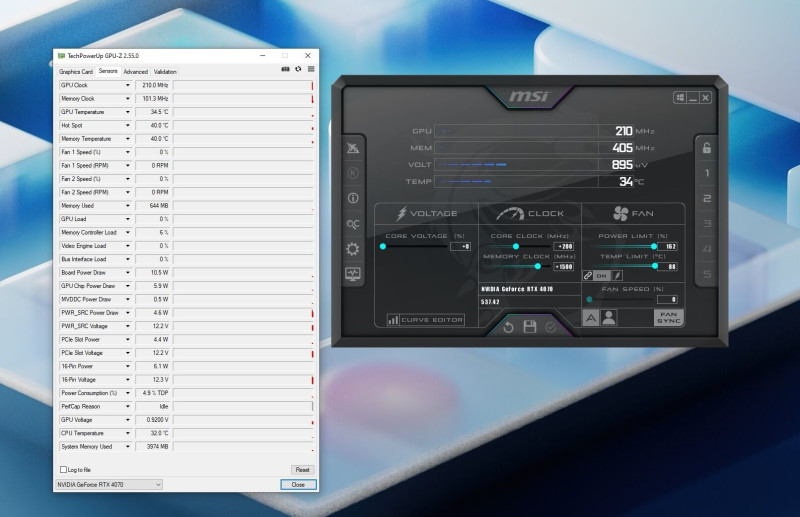The width and height of the screenshot is (800, 517).
Task: Toggle the power/temp link chain icon
Action: click(588, 276)
